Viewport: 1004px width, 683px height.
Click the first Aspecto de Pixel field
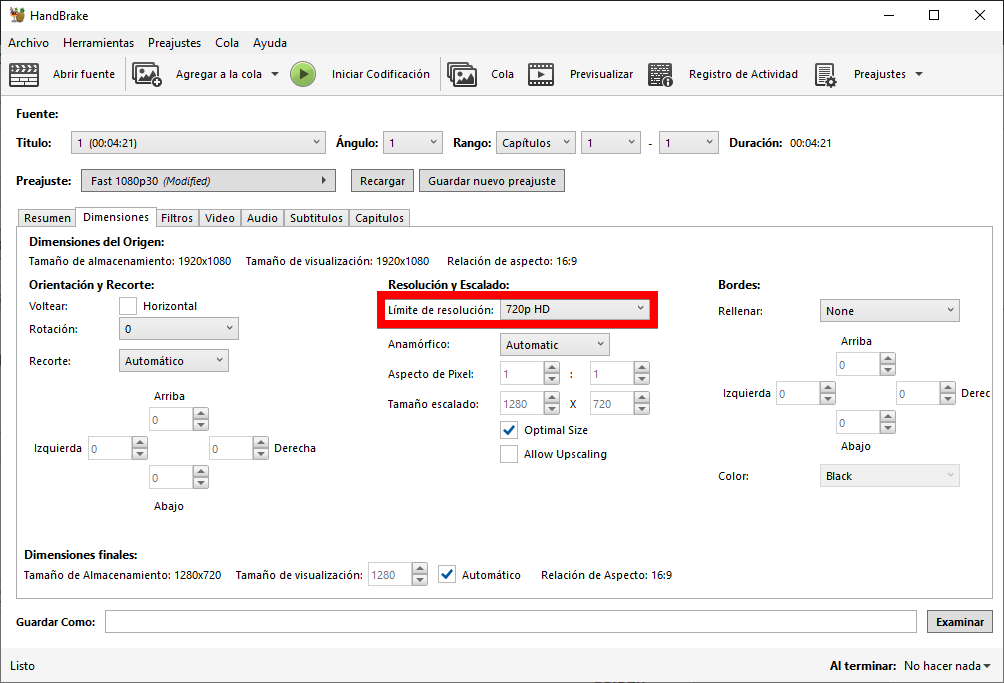coord(522,374)
